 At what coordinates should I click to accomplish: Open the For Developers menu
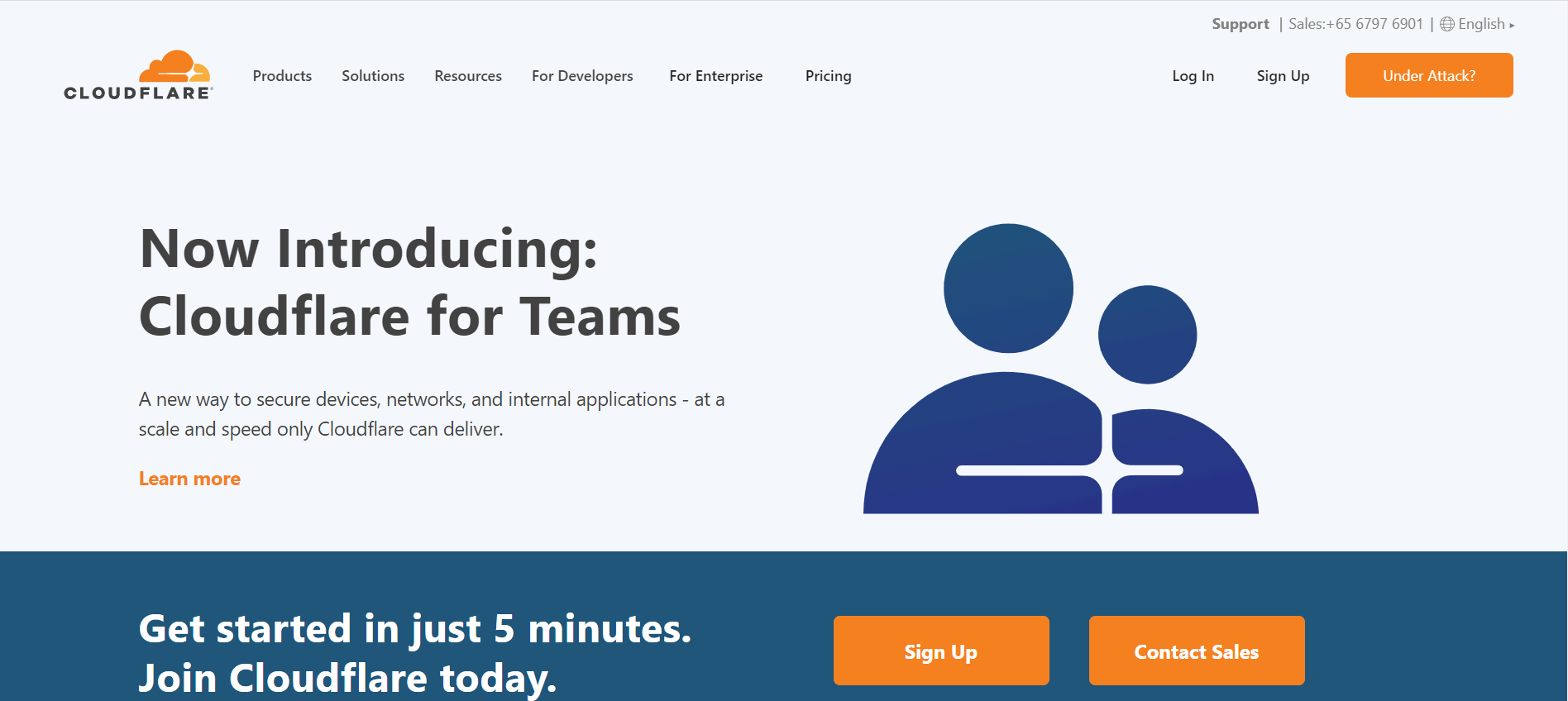(582, 76)
